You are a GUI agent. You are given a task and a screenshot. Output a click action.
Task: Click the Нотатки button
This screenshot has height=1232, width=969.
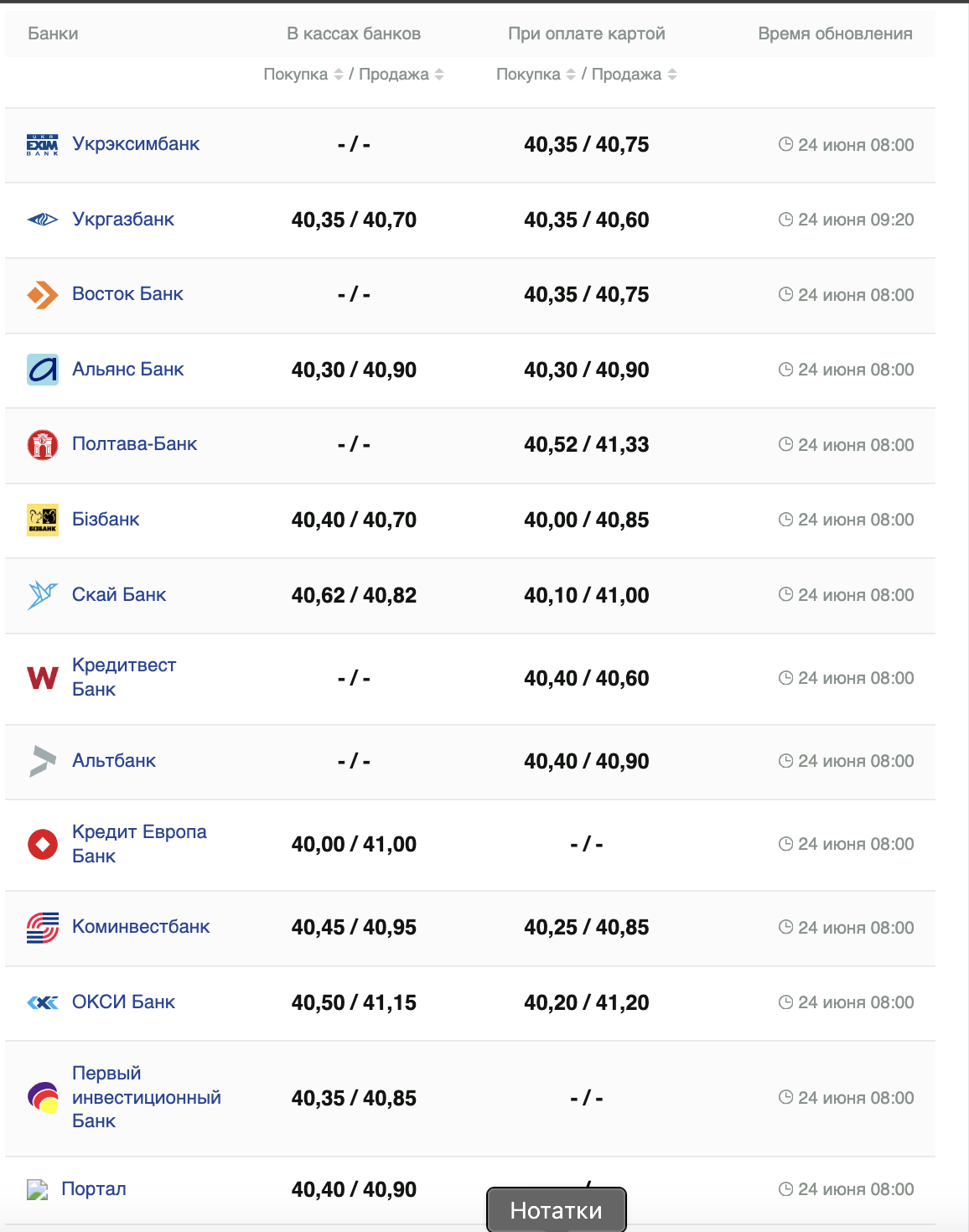coord(556,1210)
